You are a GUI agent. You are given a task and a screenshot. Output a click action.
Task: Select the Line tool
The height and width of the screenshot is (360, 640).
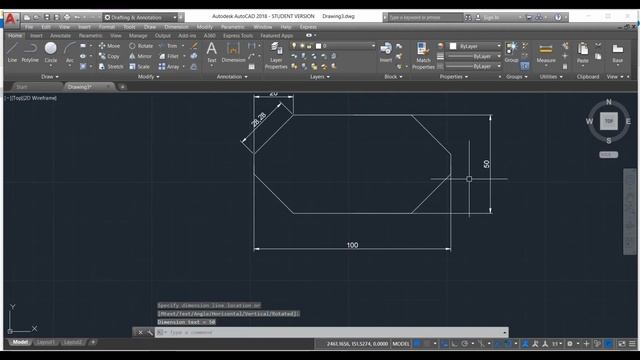12,52
